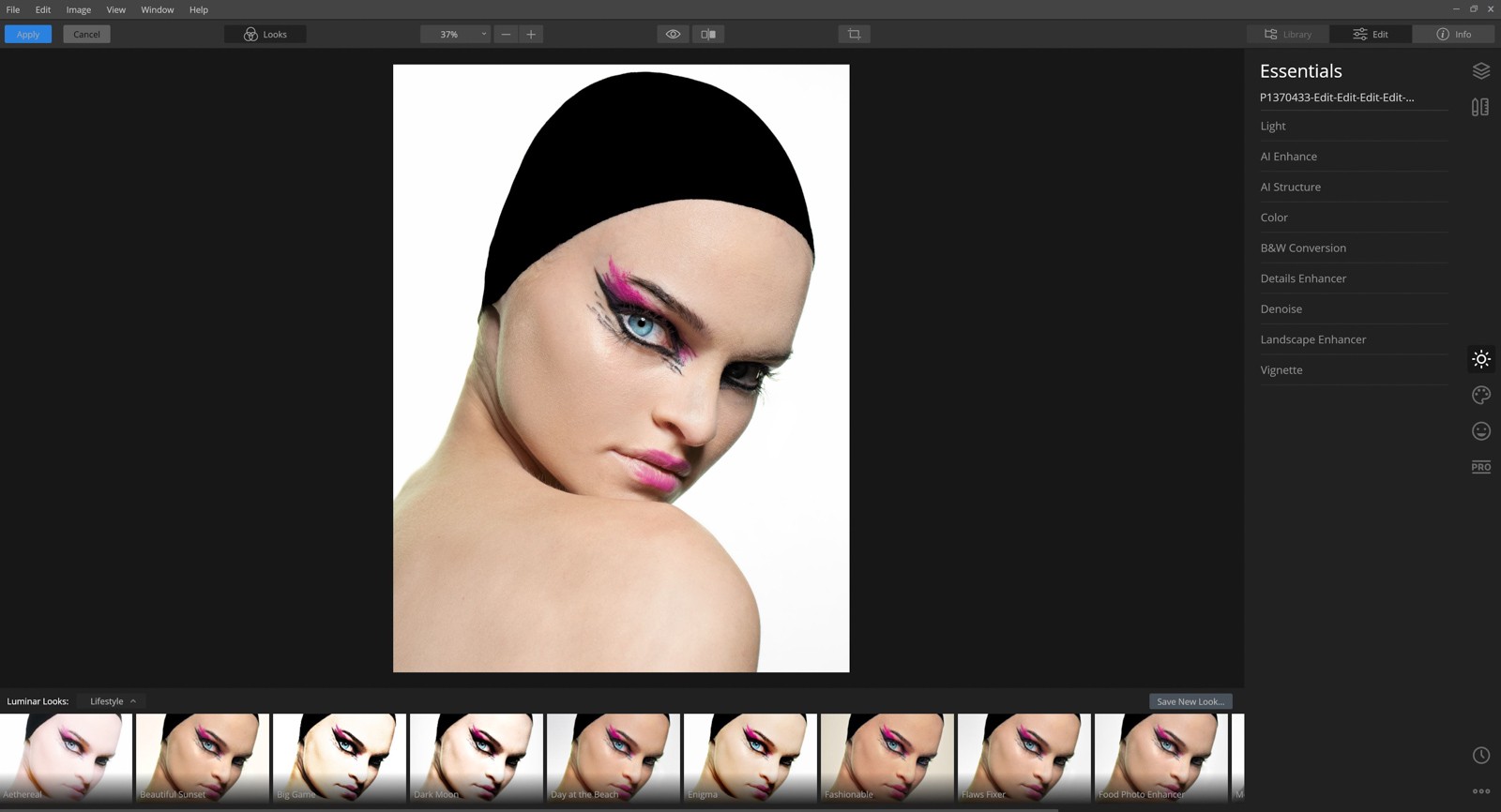Open the PRO tools icon
The height and width of the screenshot is (812, 1501).
[1480, 467]
